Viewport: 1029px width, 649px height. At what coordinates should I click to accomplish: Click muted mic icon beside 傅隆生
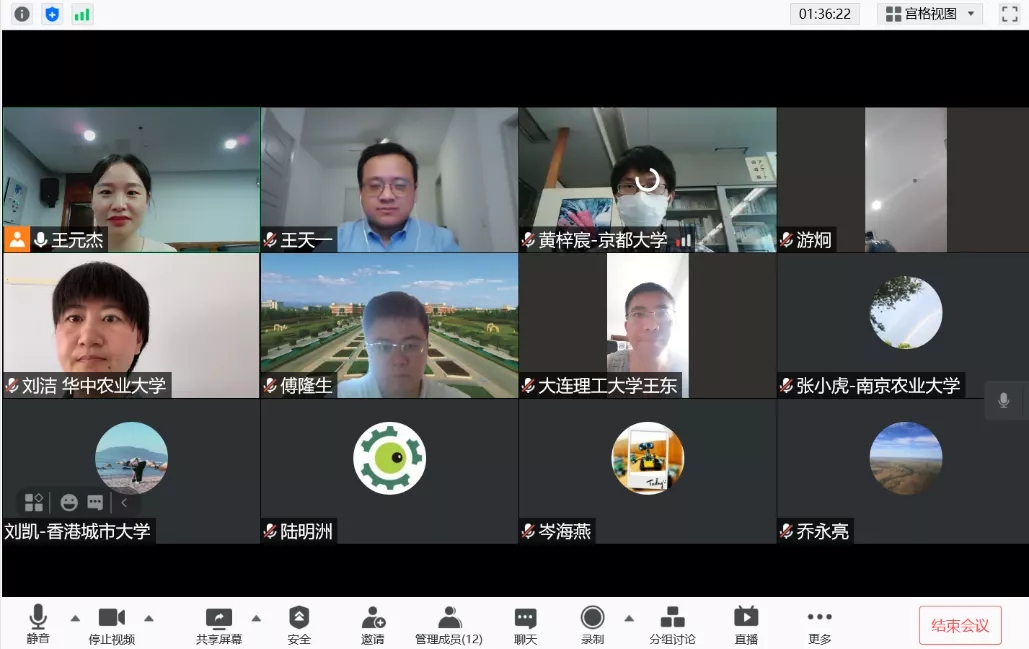pyautogui.click(x=270, y=386)
